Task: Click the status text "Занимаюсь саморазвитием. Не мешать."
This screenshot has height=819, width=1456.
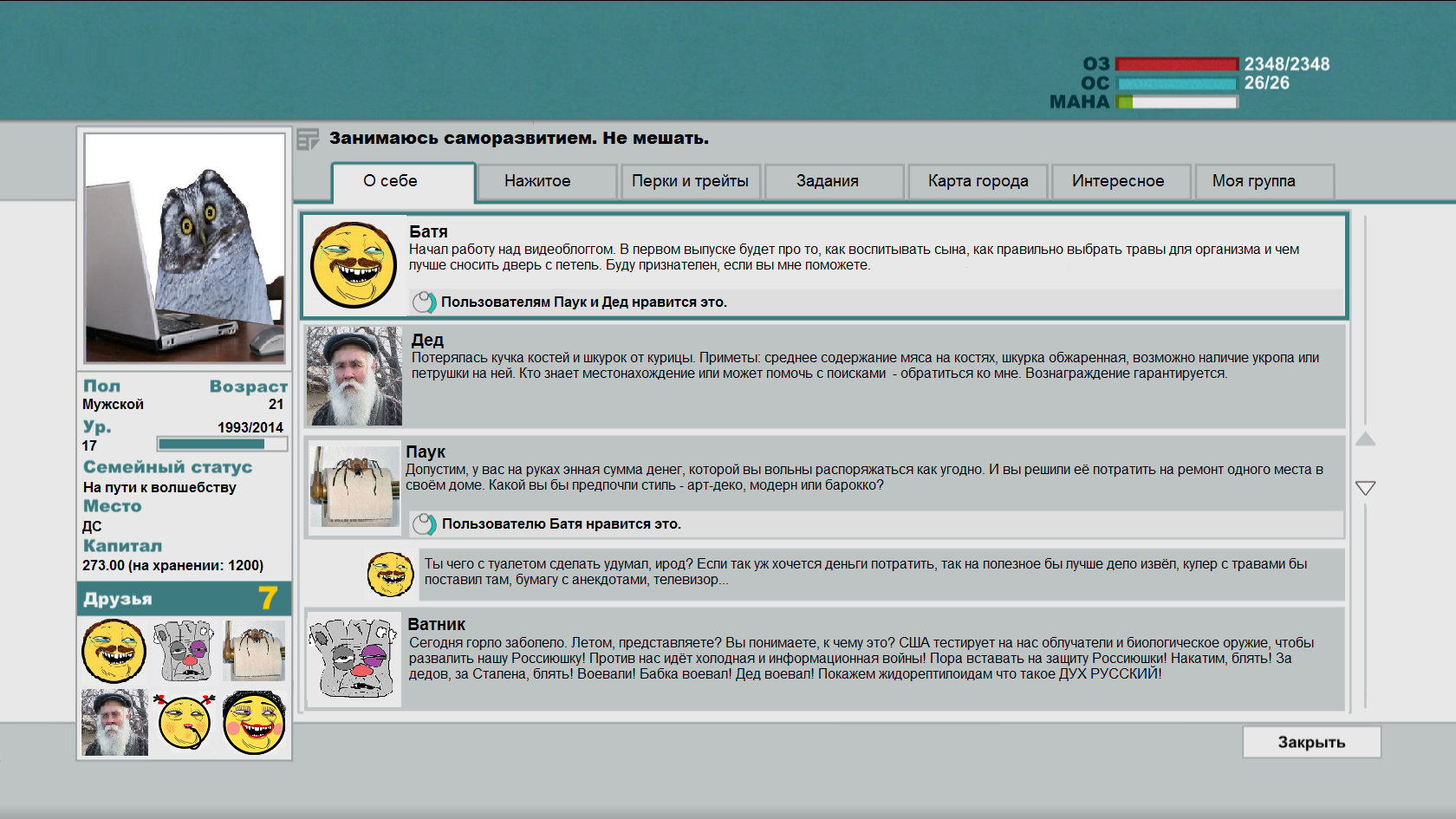Action: pyautogui.click(x=519, y=138)
